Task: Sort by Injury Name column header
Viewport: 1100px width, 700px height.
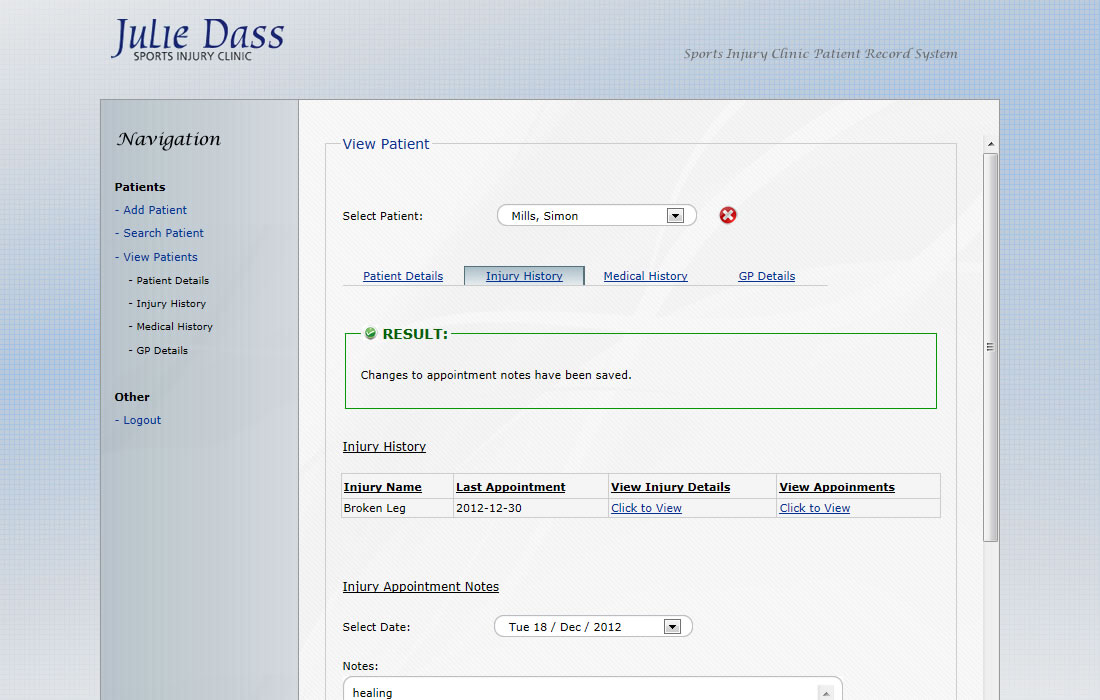Action: coord(383,487)
